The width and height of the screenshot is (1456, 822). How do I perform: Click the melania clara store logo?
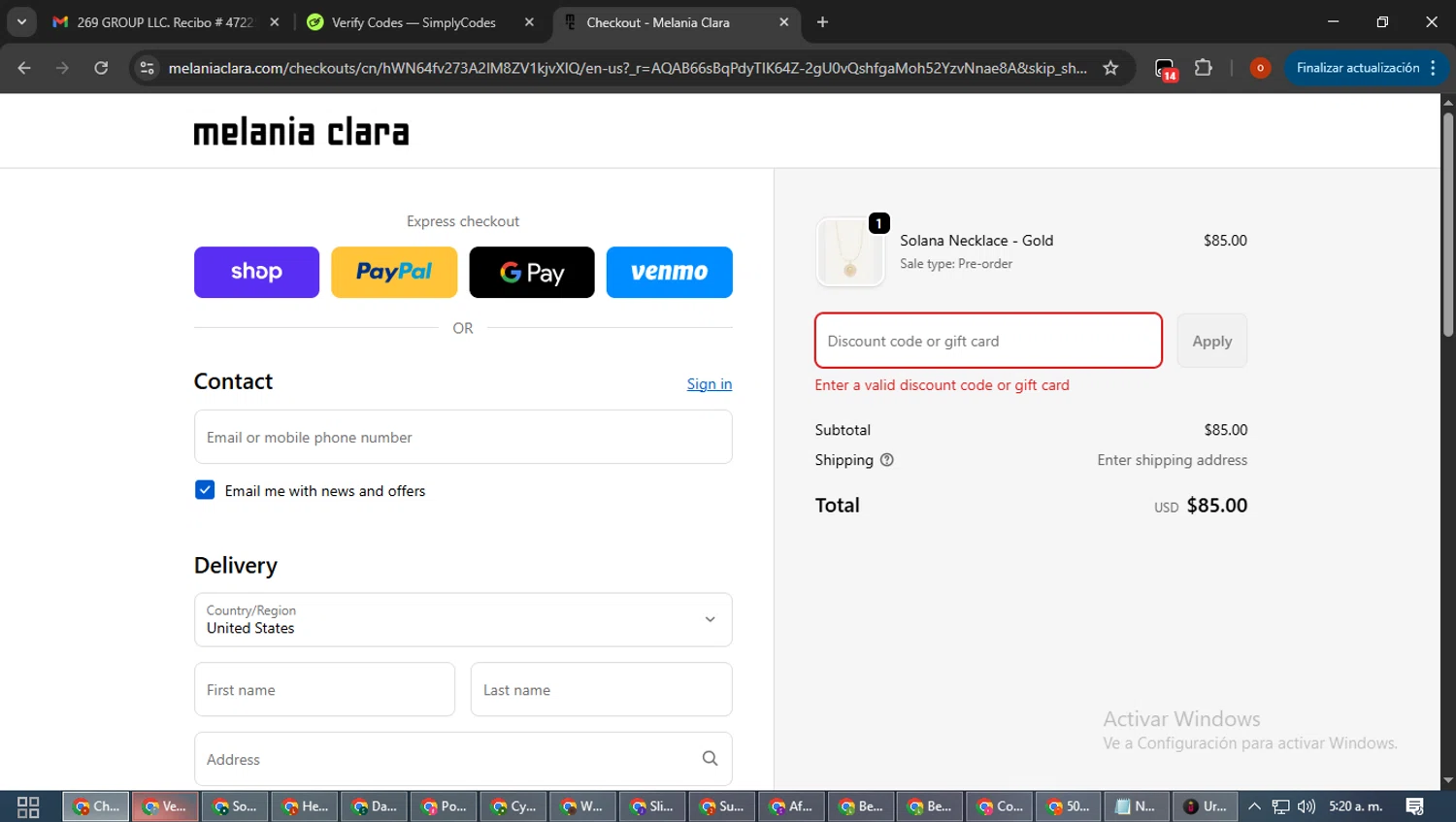(301, 132)
